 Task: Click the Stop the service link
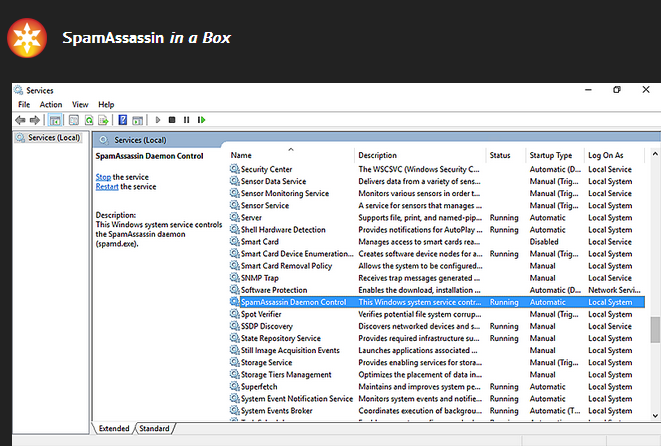tap(103, 177)
